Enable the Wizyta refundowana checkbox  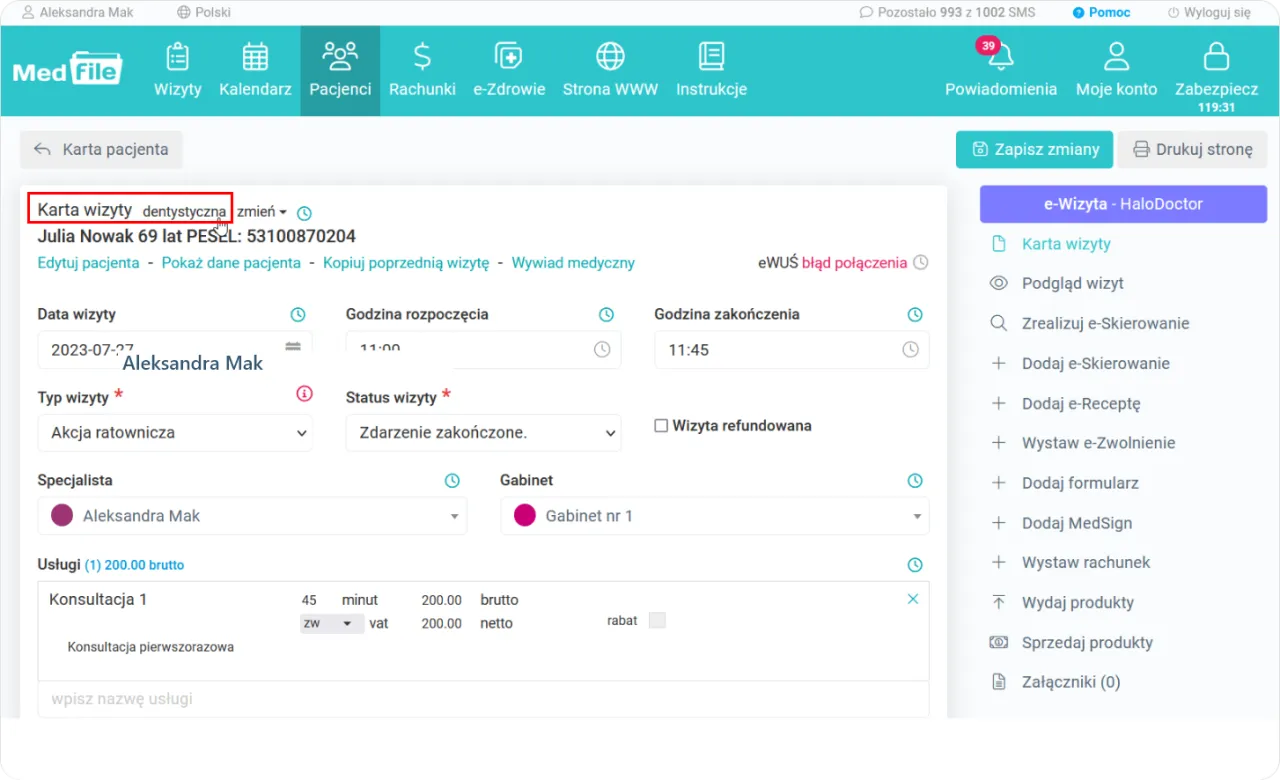(x=661, y=426)
